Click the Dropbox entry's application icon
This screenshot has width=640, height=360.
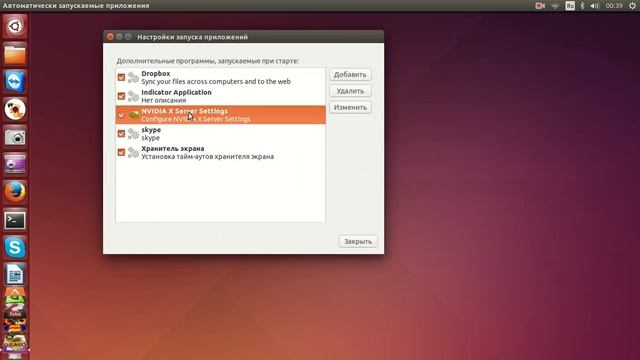coord(133,77)
